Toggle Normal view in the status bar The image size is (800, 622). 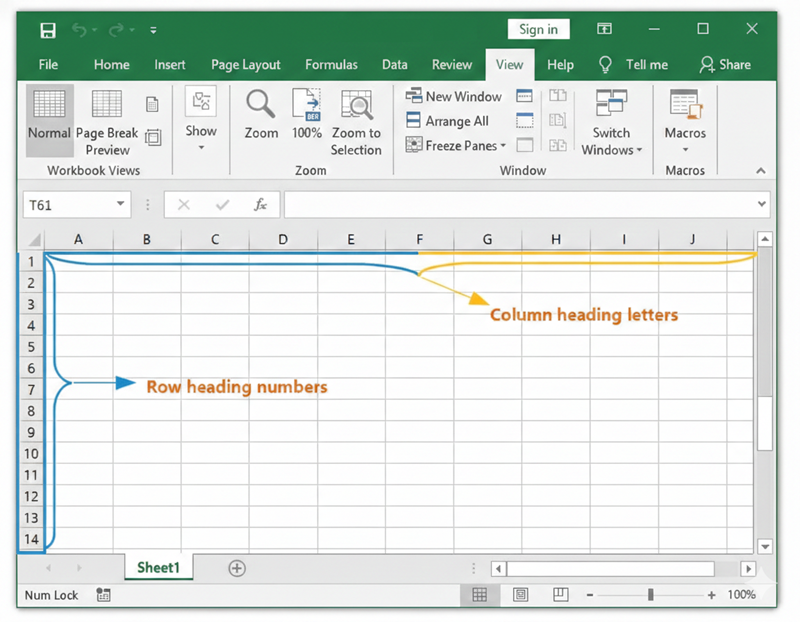point(480,593)
